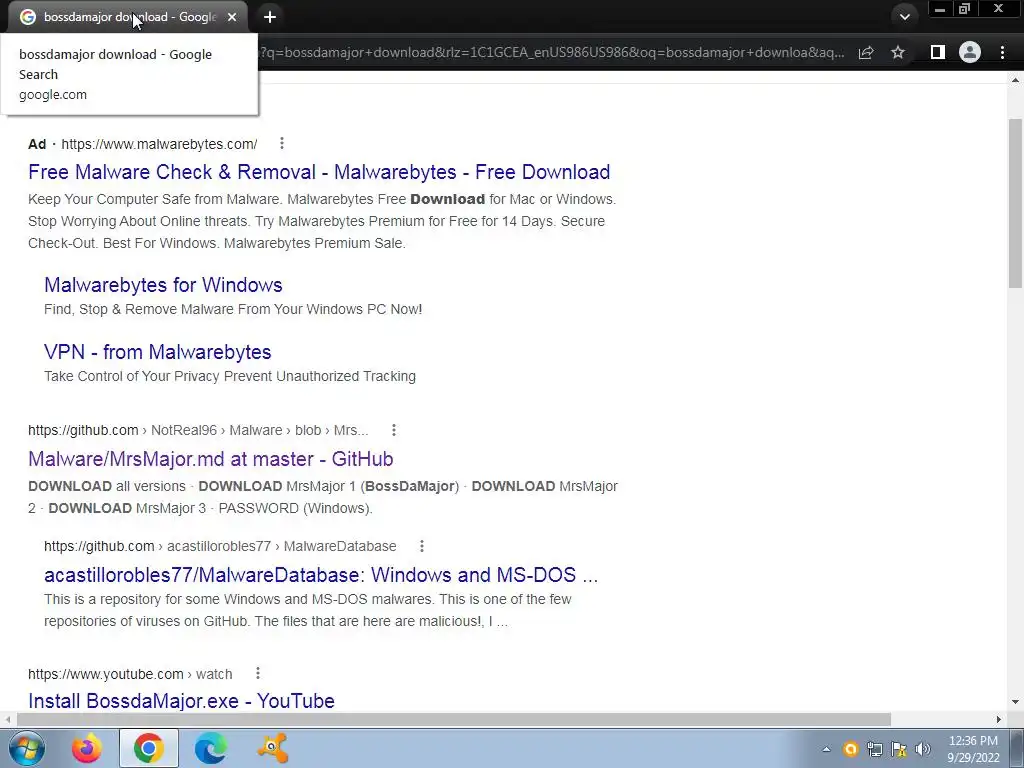Click the https://www.malwarebytes.com/ ad URL text

point(159,144)
